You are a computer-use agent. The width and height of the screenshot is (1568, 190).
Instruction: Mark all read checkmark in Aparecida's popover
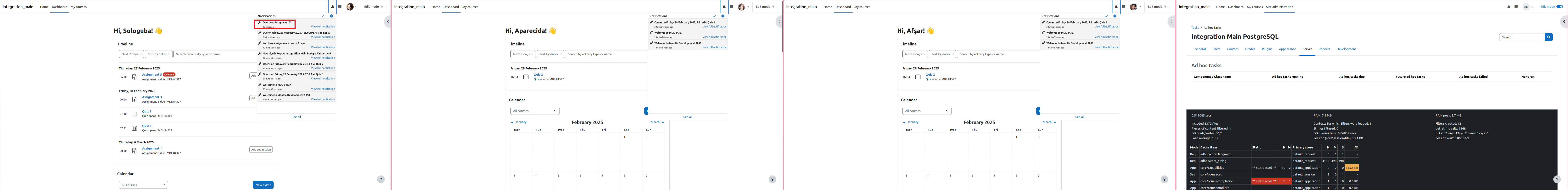(x=715, y=16)
